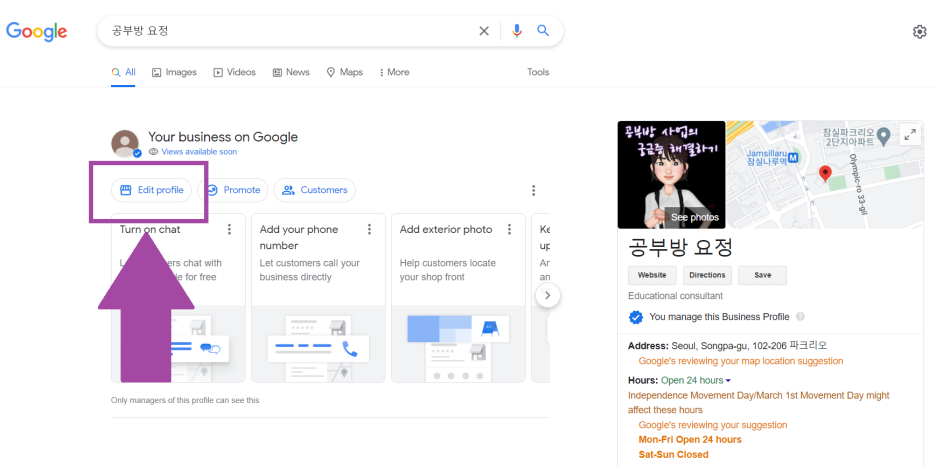
Task: Click Google's reviewing your map location suggestion
Action: pos(741,361)
